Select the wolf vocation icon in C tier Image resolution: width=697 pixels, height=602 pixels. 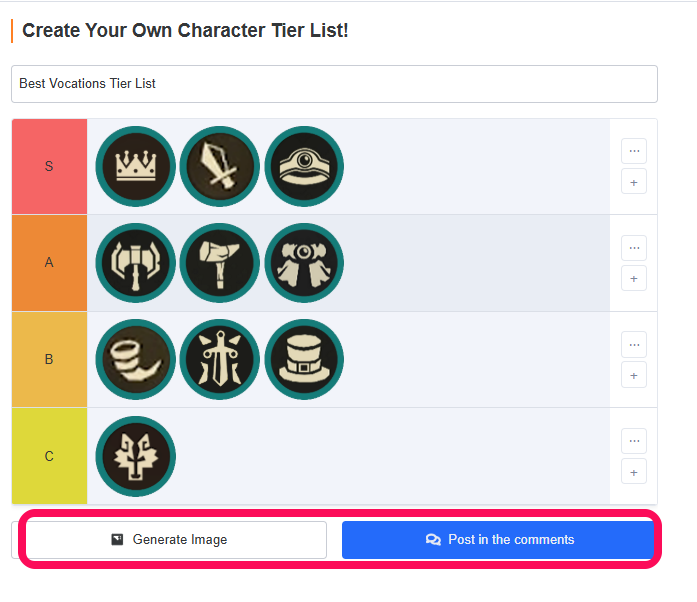pos(135,456)
